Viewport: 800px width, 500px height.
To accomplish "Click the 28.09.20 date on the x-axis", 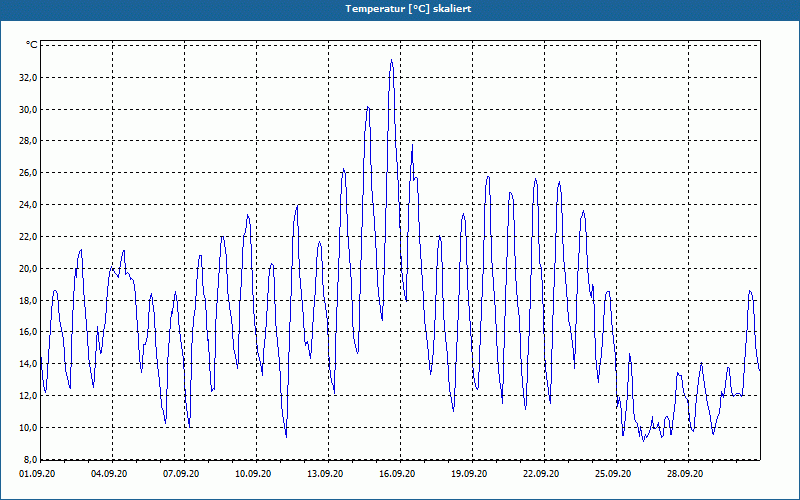I will point(685,474).
